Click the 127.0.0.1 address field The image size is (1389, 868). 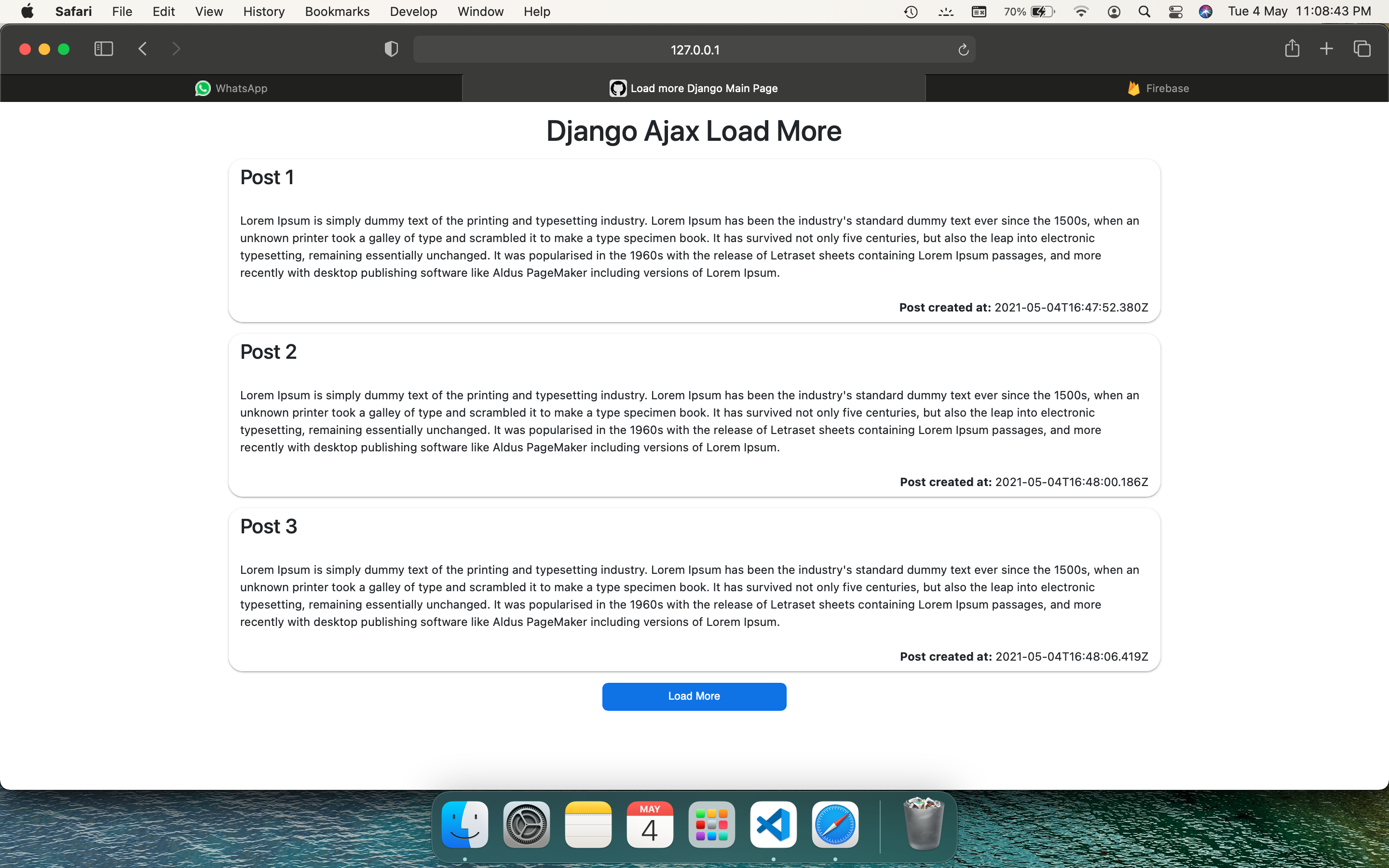[x=694, y=50]
